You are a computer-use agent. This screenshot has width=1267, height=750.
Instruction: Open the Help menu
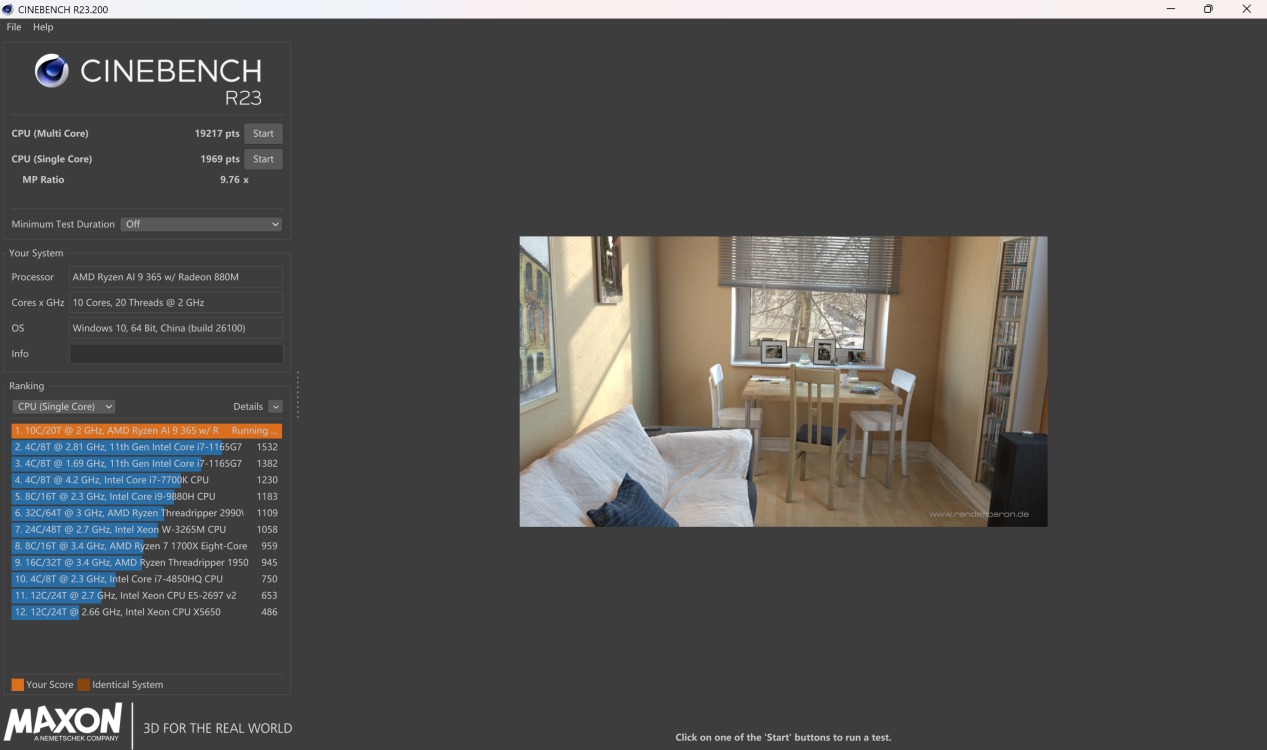click(x=42, y=27)
